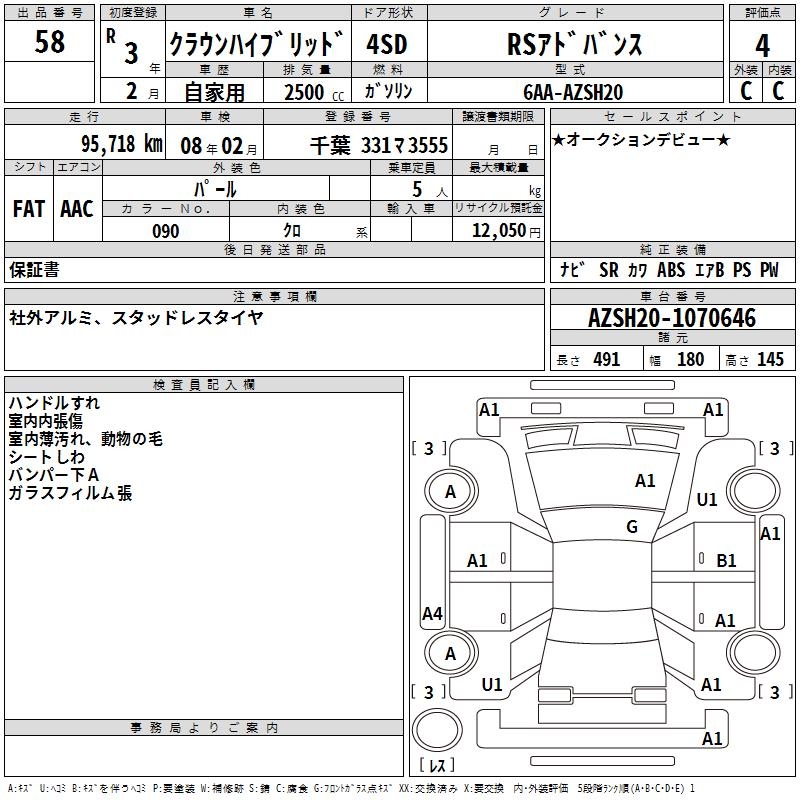Click the "リサイクル預託金" header
The height and width of the screenshot is (800, 800).
click(x=498, y=208)
